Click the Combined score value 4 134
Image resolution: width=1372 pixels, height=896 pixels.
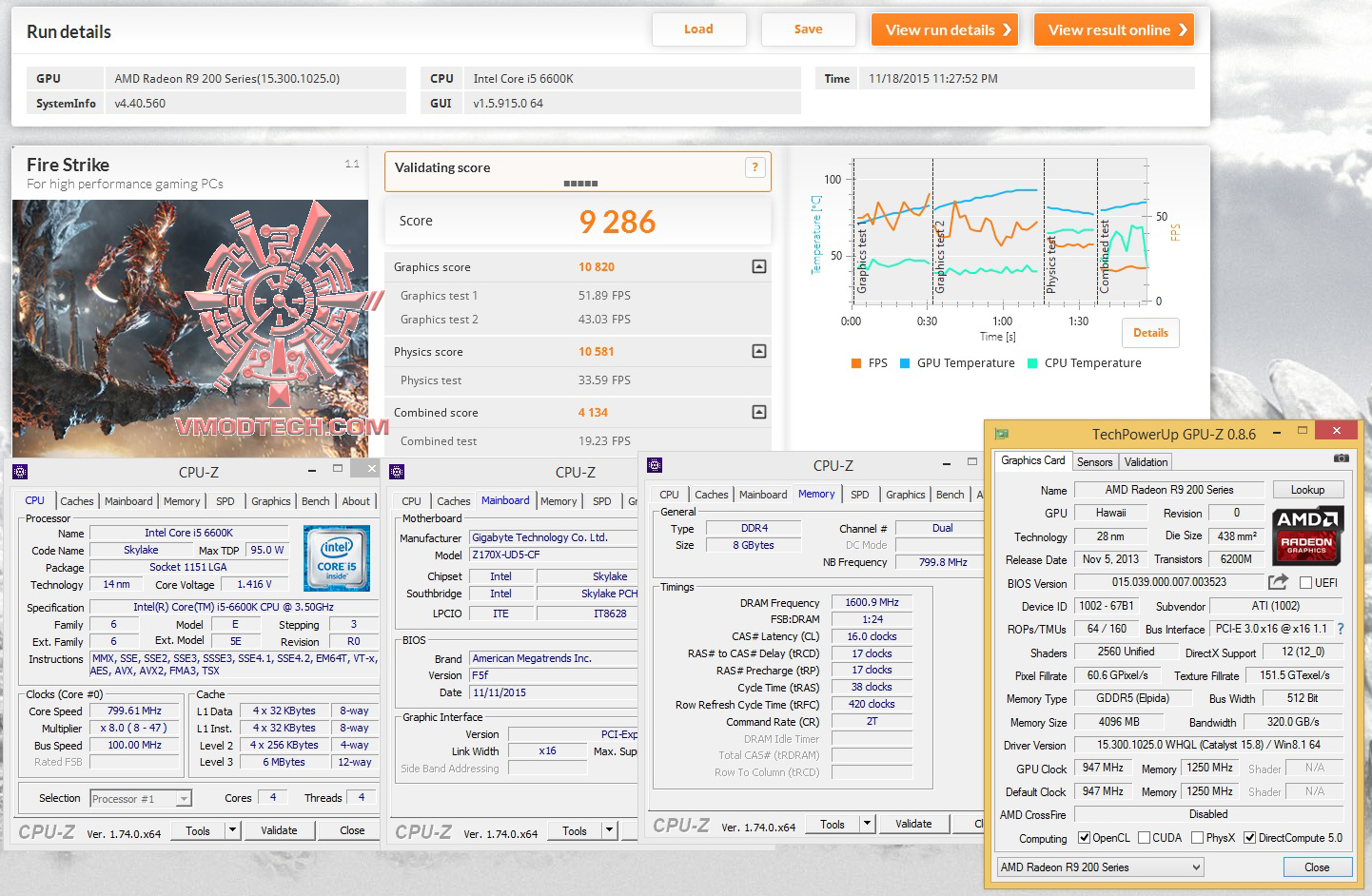coord(593,413)
